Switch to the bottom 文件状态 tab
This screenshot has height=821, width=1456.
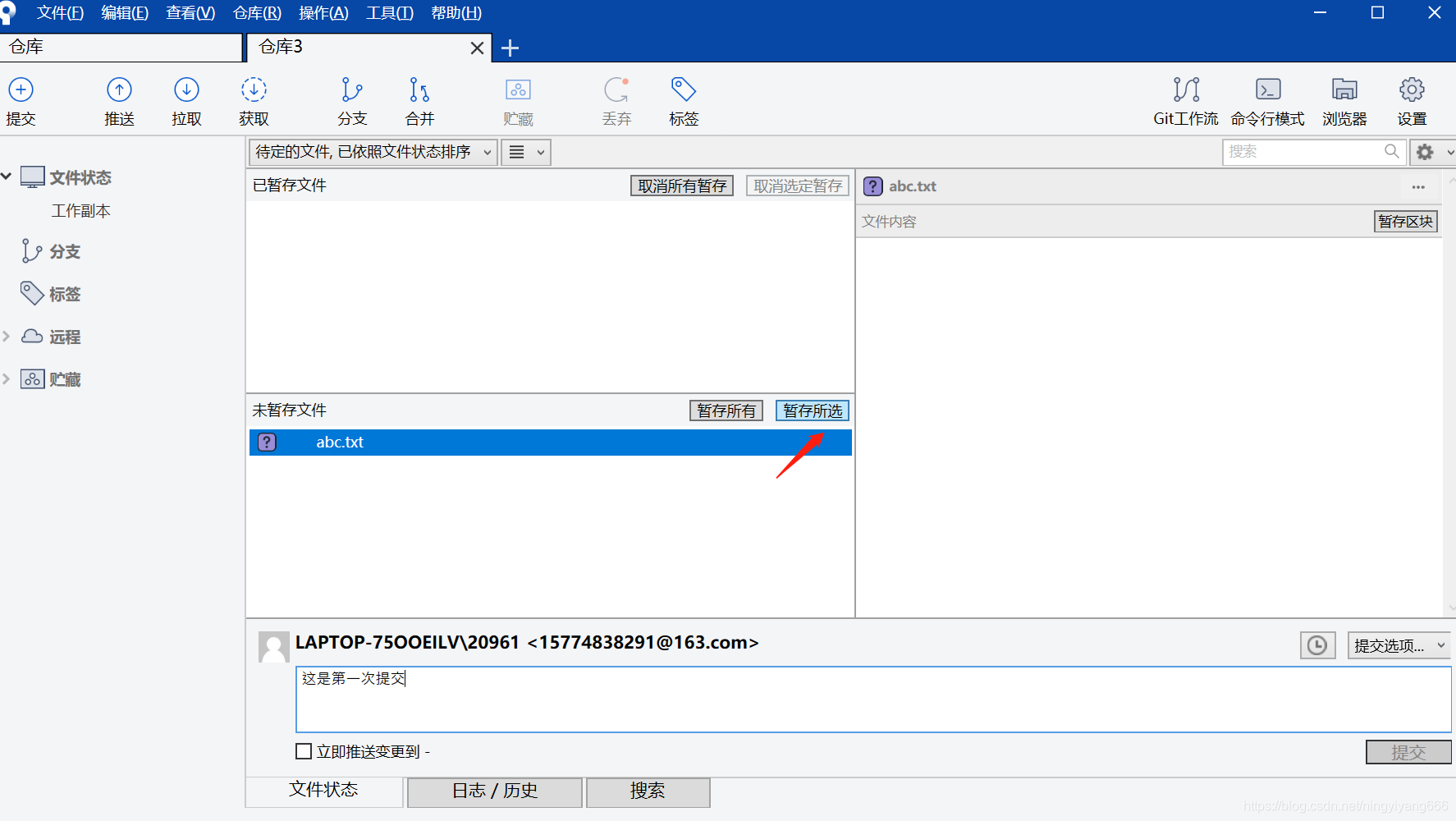point(323,791)
